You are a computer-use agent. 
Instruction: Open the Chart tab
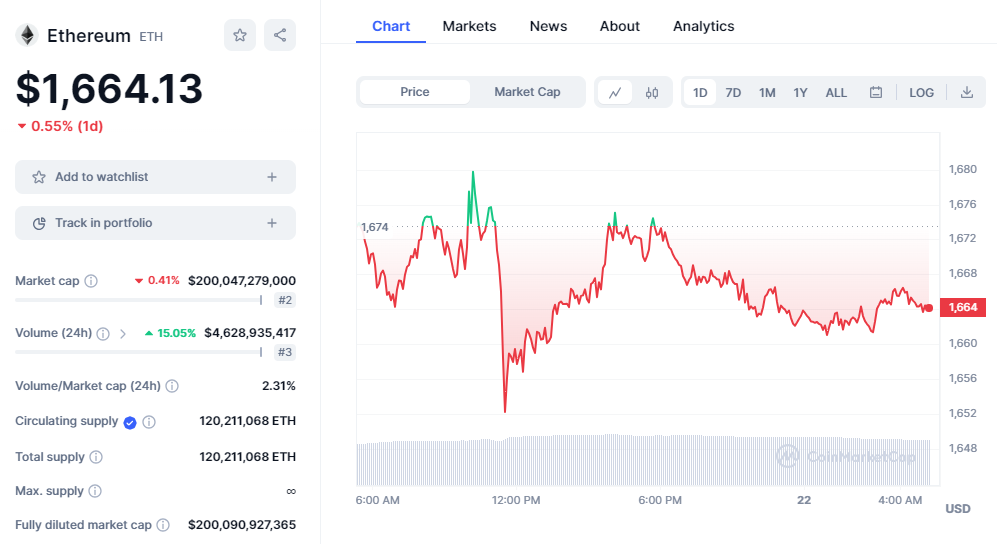(x=391, y=26)
